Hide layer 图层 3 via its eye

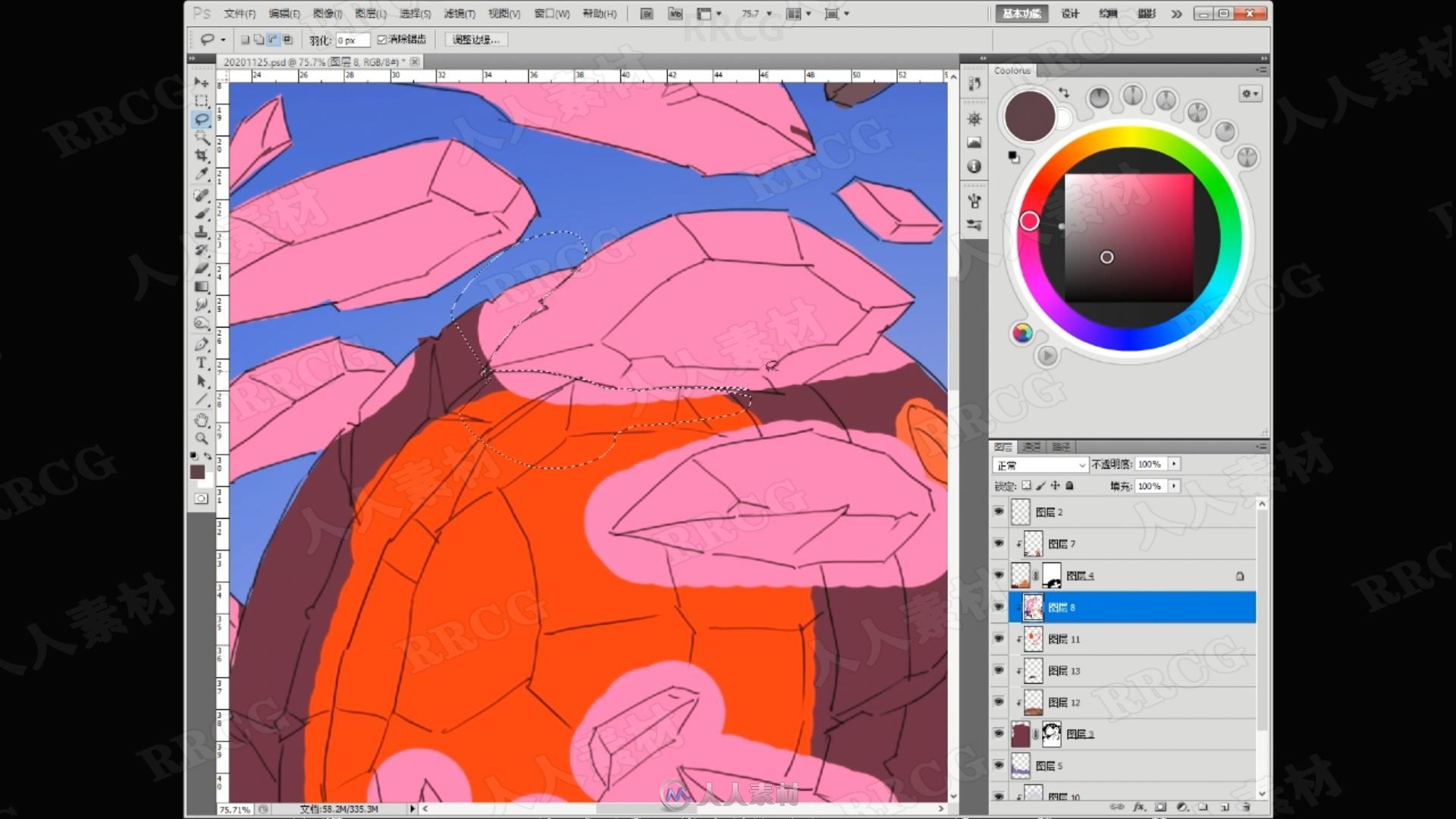tap(999, 734)
